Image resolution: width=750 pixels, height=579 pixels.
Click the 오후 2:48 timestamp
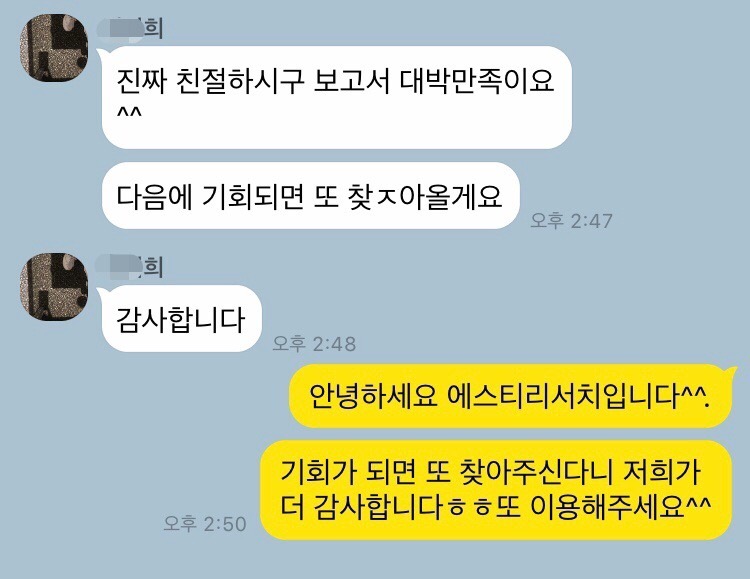point(314,343)
